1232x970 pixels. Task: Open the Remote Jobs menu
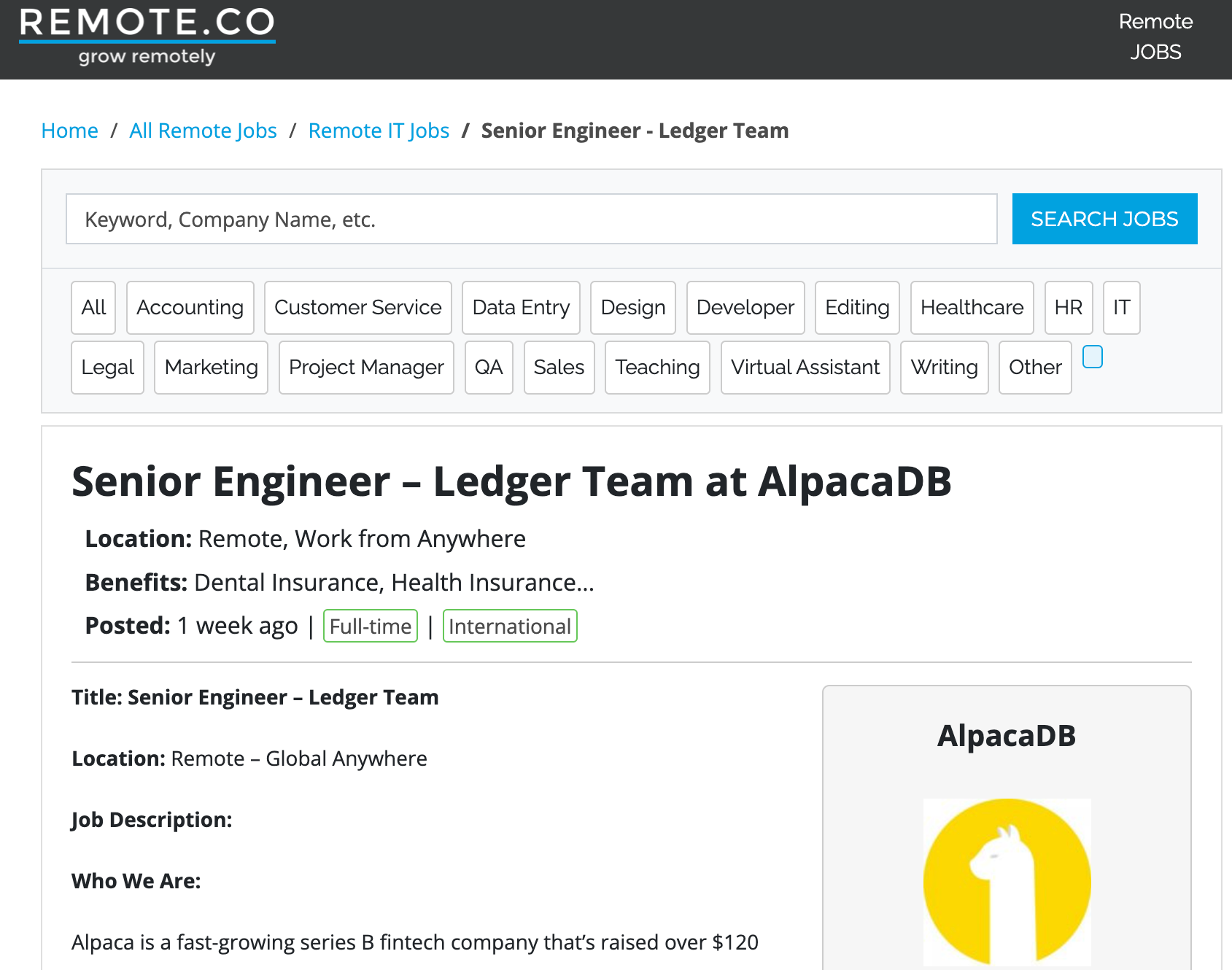(x=1155, y=36)
